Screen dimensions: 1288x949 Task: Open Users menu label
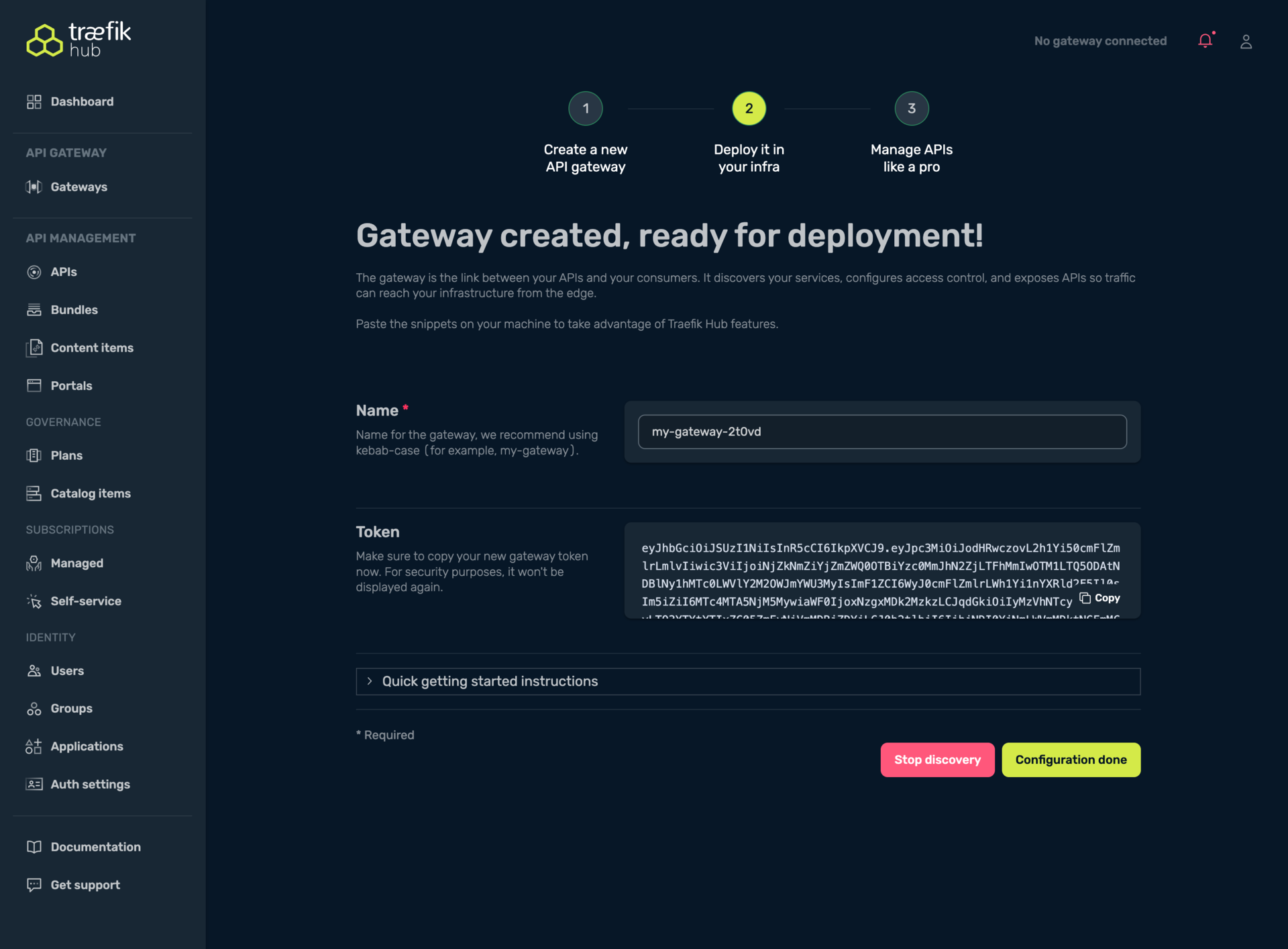pyautogui.click(x=67, y=670)
